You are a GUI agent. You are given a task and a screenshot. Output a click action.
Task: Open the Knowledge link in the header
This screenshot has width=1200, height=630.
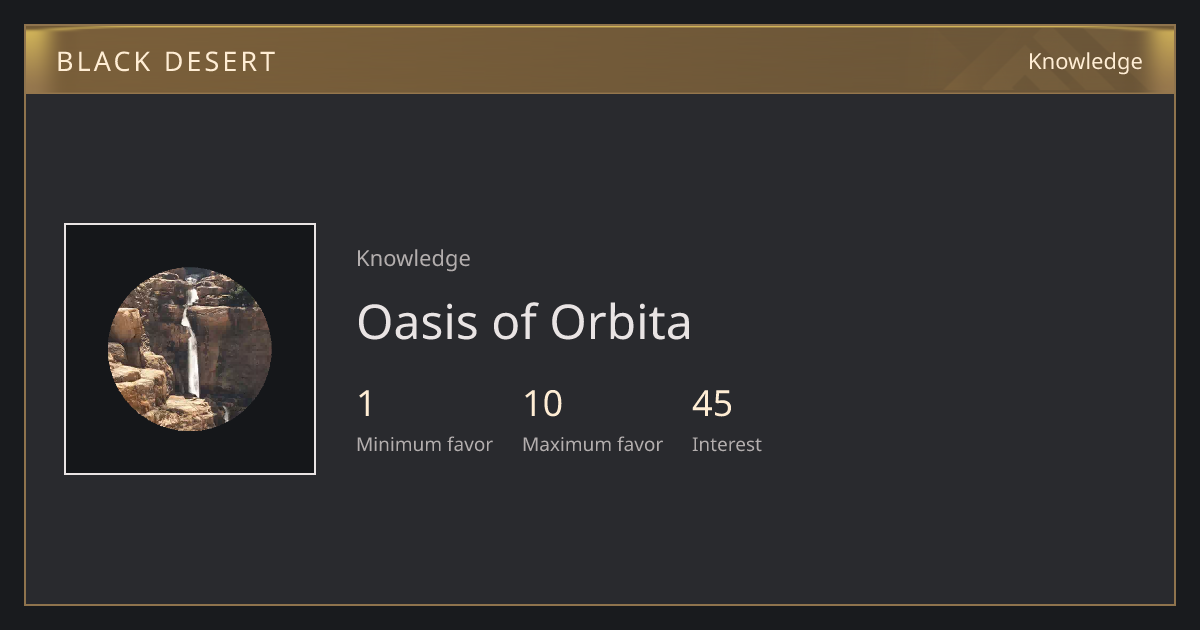point(1085,61)
